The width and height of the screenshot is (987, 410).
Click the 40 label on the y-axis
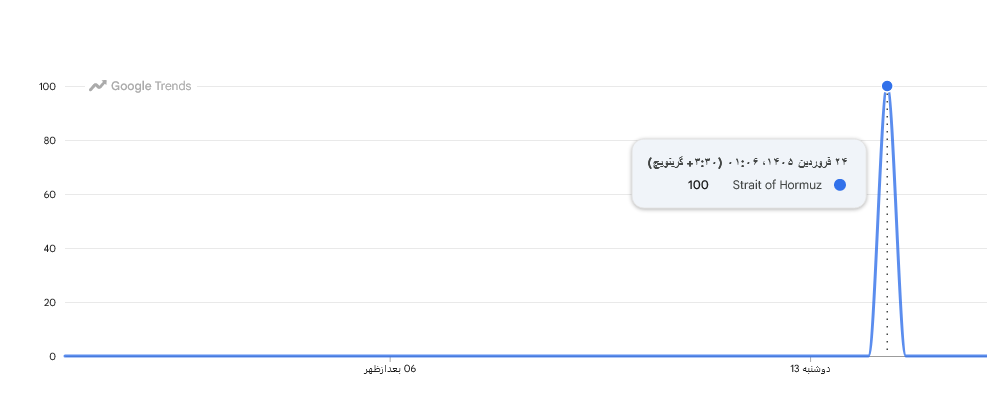pyautogui.click(x=50, y=249)
